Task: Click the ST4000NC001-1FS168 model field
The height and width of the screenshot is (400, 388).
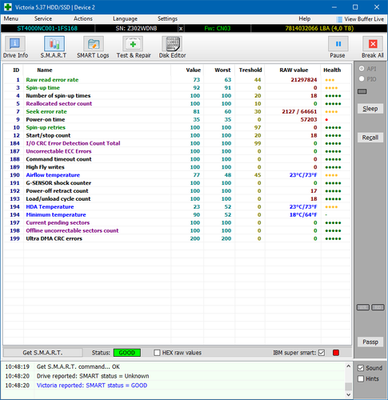Action: tap(48, 28)
